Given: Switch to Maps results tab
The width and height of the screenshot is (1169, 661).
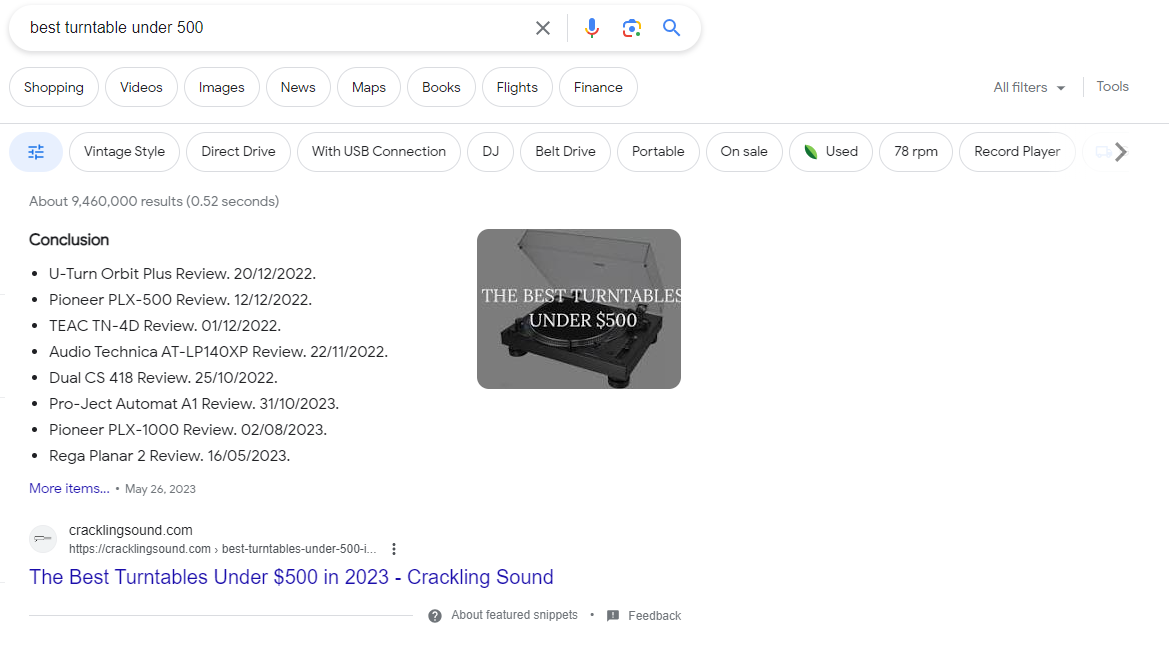Looking at the screenshot, I should pos(369,87).
